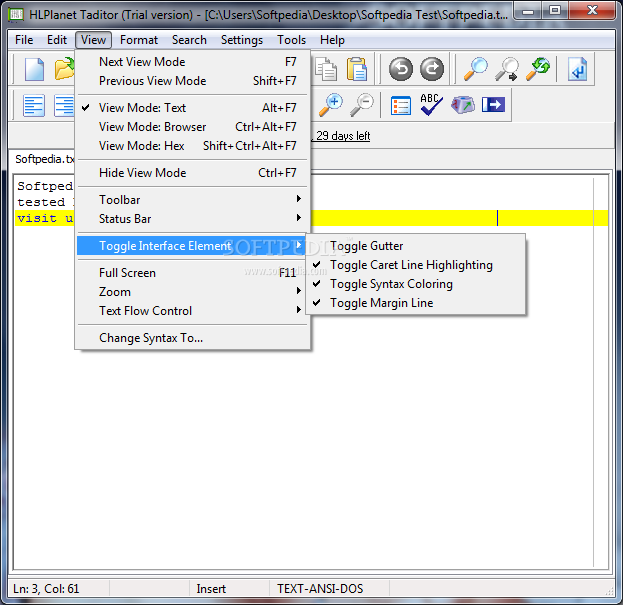Click the Zoom In magnifier icon
Screen dimensions: 623x605
pyautogui.click(x=330, y=105)
